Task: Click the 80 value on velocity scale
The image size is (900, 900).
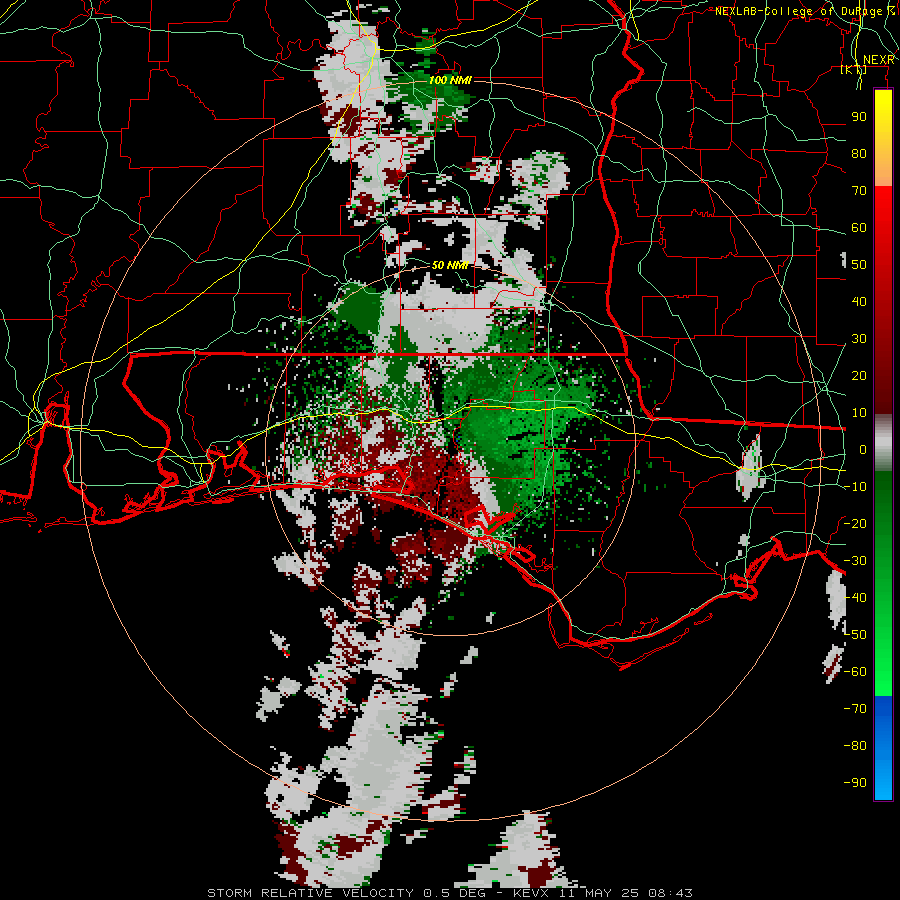Action: (859, 154)
